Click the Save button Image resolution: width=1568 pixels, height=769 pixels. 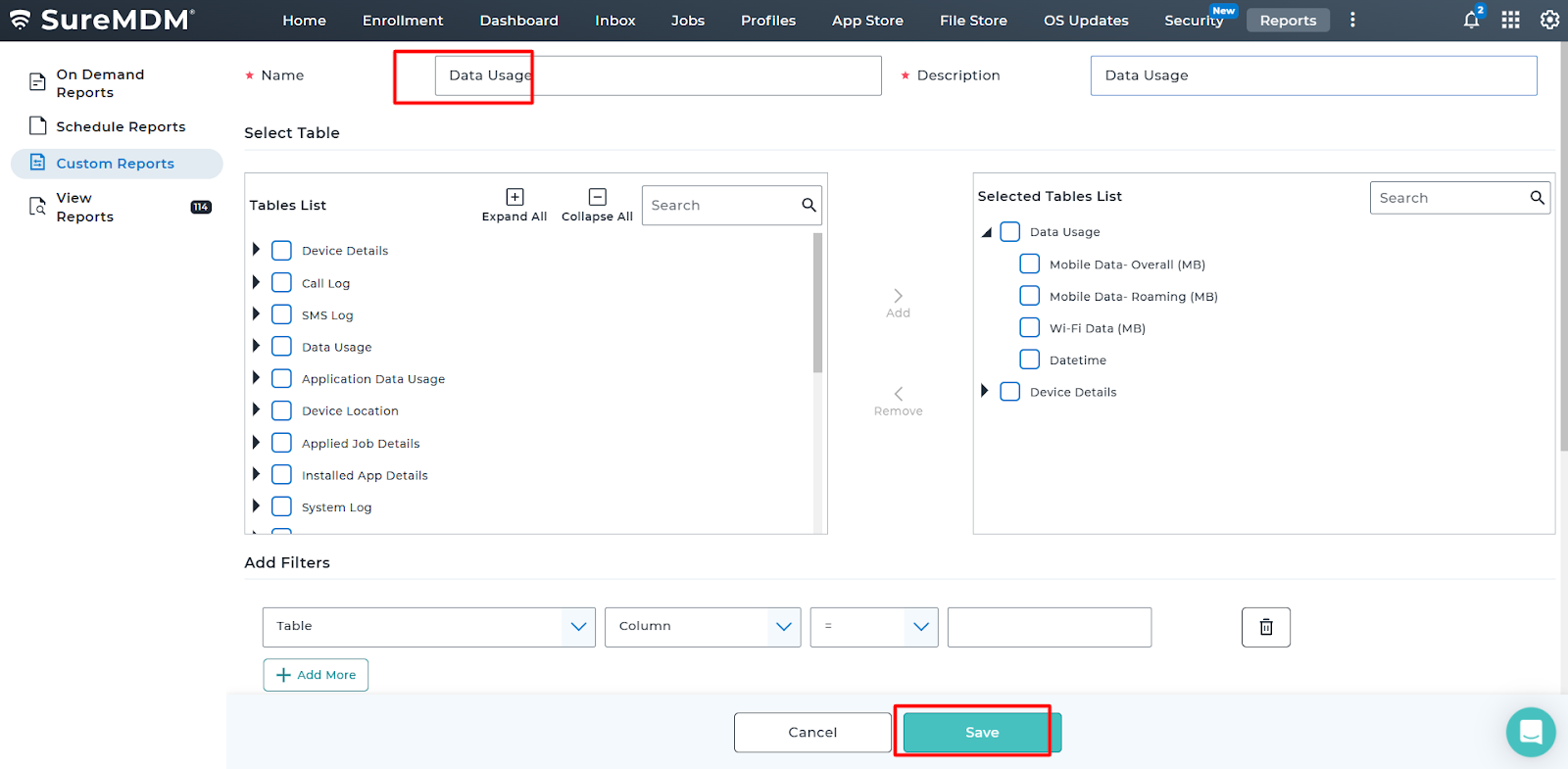coord(981,733)
